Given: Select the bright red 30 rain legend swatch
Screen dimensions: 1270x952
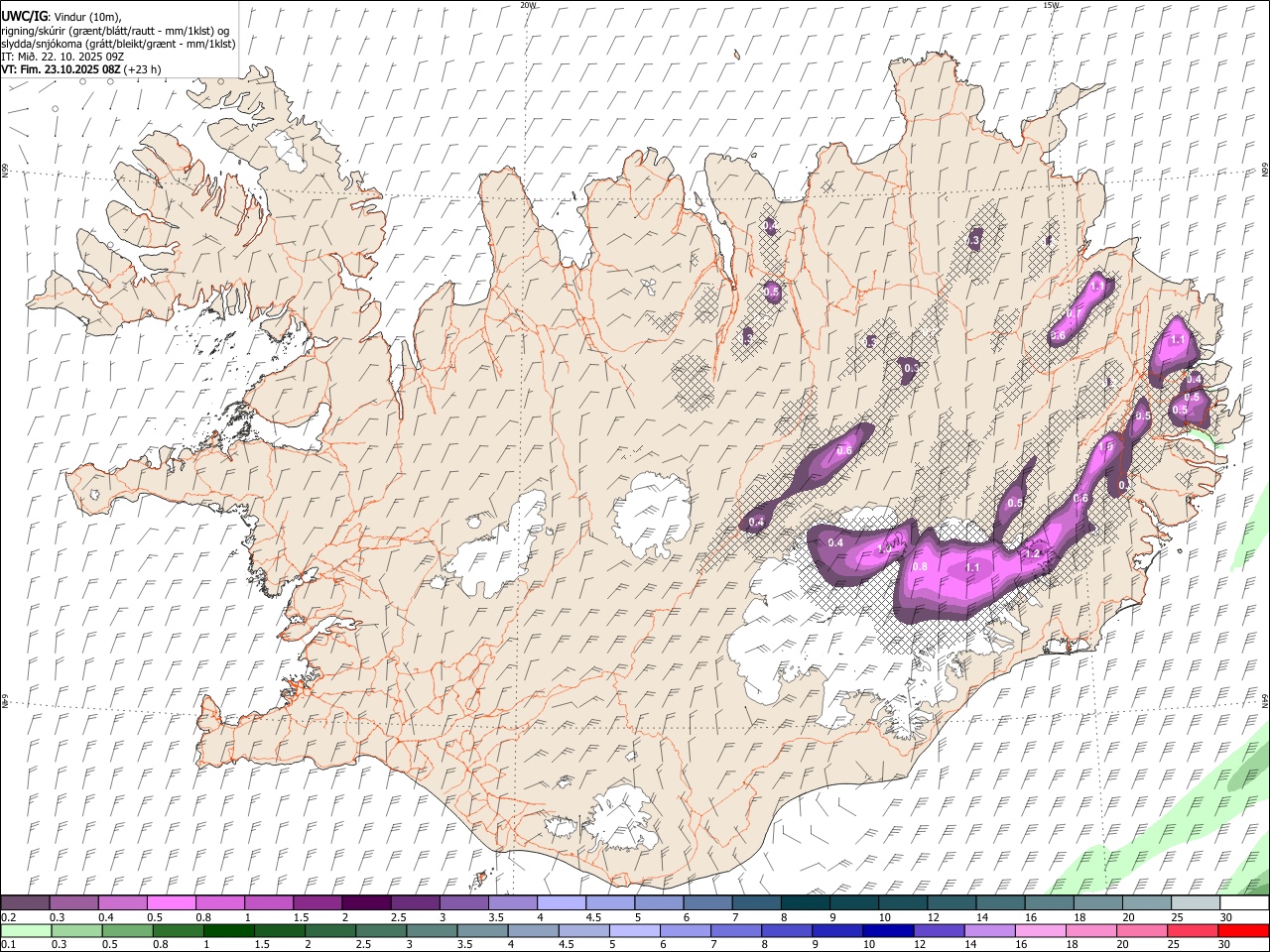Looking at the screenshot, I should (x=1243, y=931).
